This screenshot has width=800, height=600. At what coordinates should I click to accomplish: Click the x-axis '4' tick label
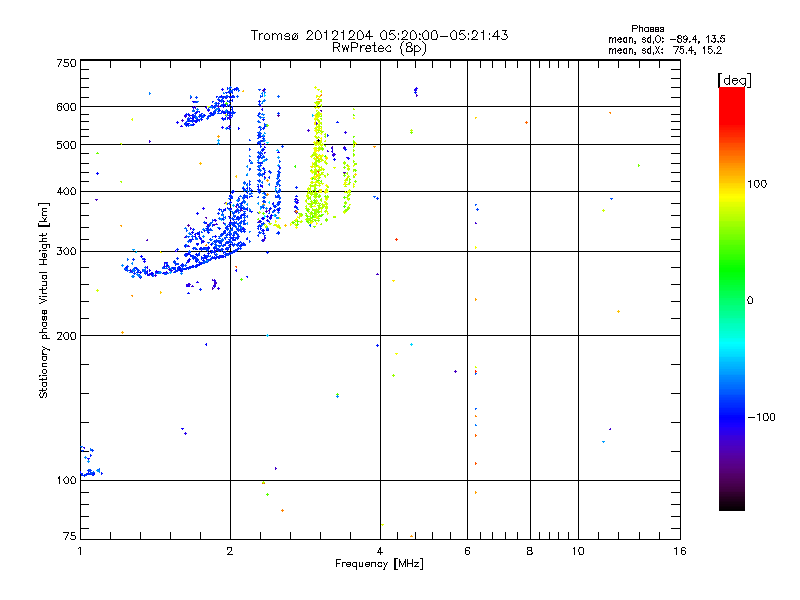(380, 551)
